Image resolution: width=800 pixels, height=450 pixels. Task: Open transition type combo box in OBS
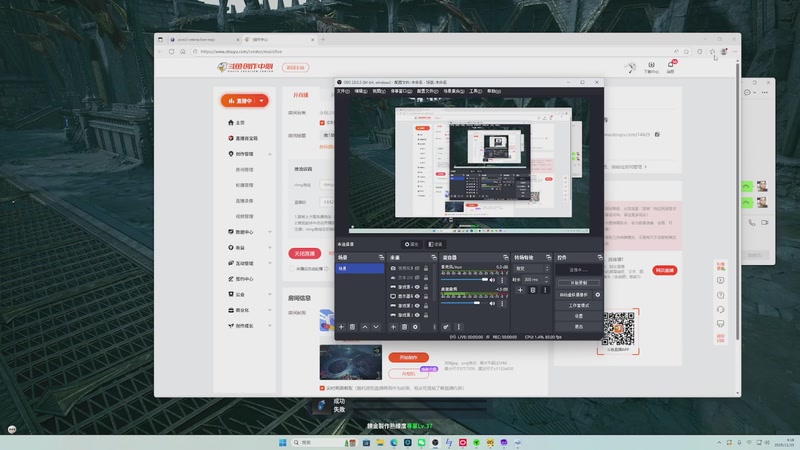pyautogui.click(x=532, y=268)
